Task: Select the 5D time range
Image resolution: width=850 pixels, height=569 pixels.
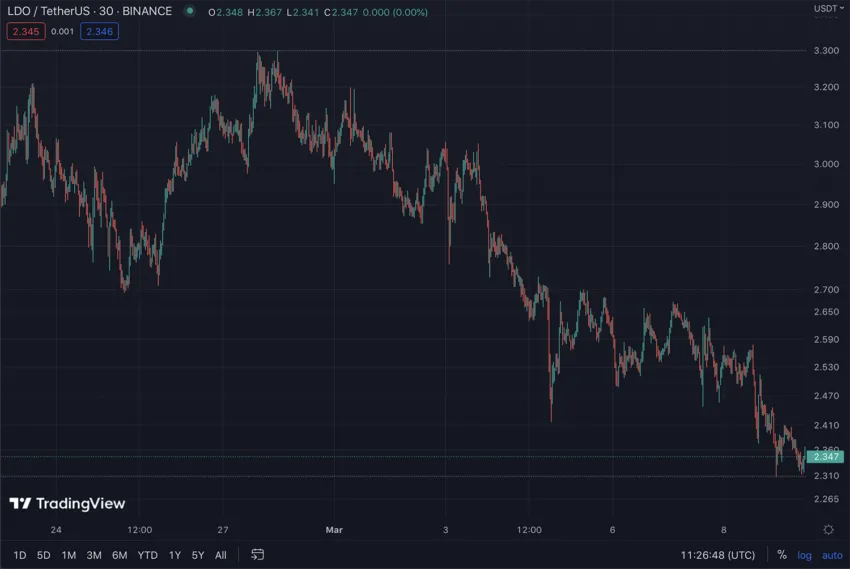Action: 44,555
